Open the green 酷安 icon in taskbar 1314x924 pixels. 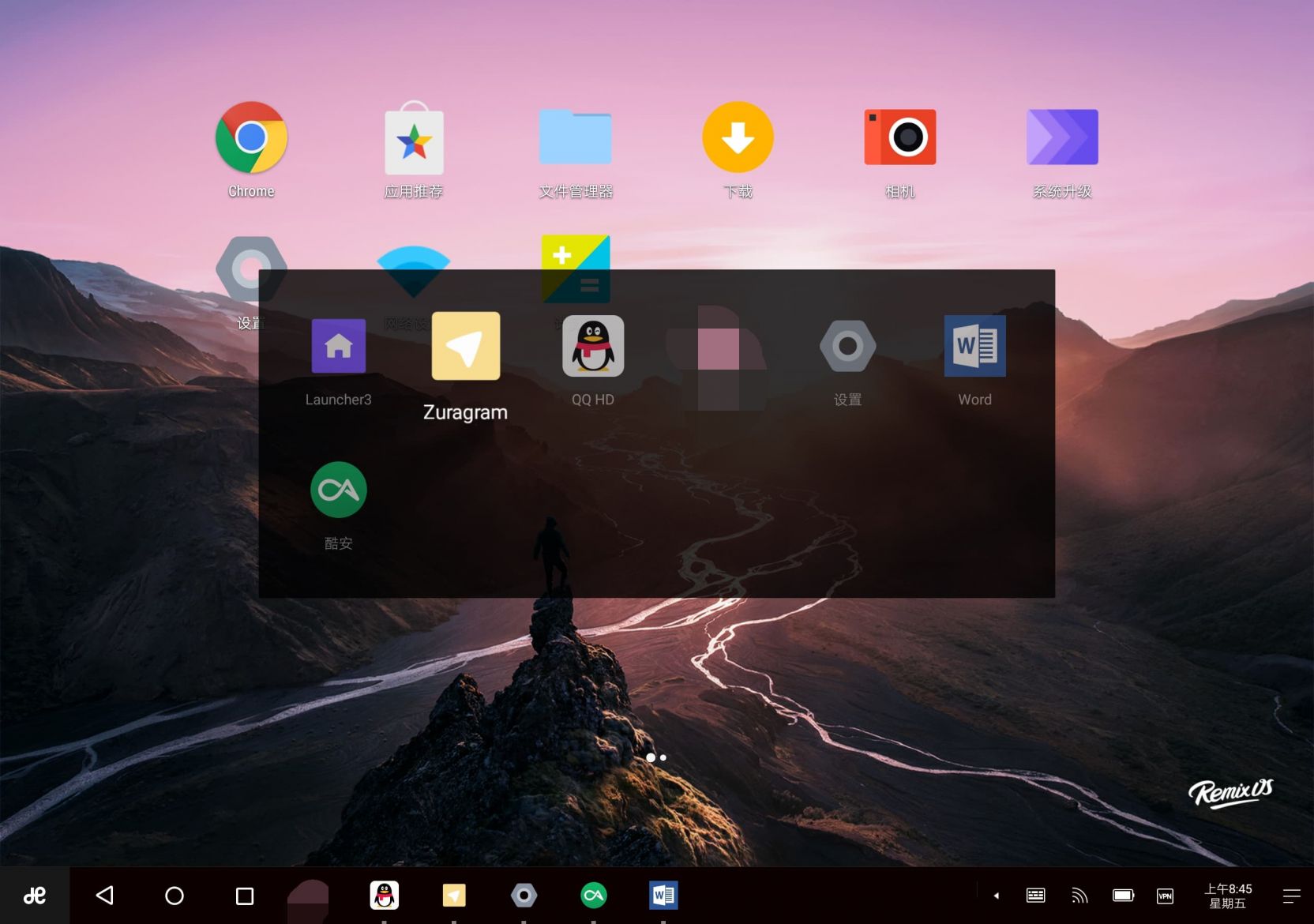(594, 895)
